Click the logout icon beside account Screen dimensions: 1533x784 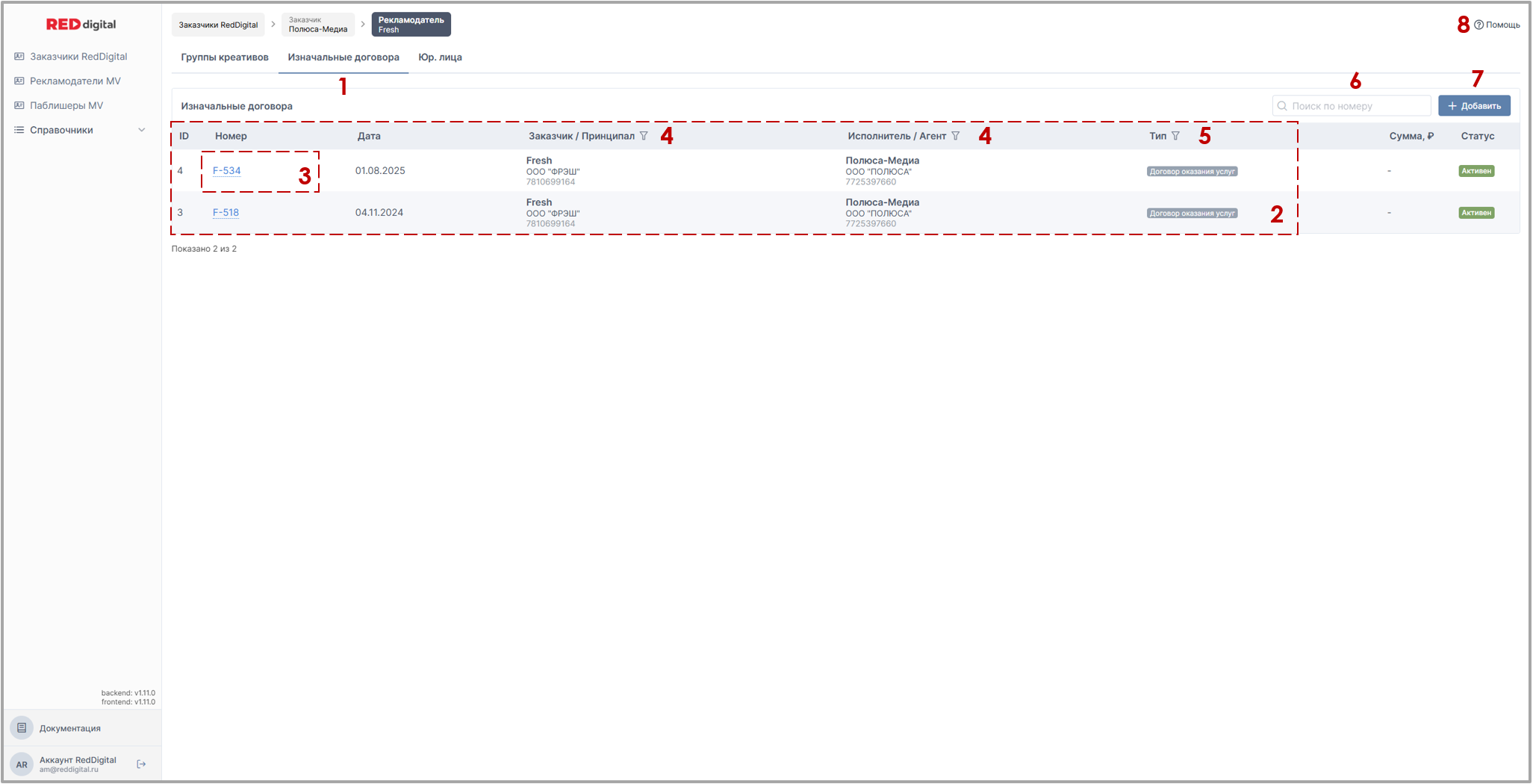coord(141,764)
